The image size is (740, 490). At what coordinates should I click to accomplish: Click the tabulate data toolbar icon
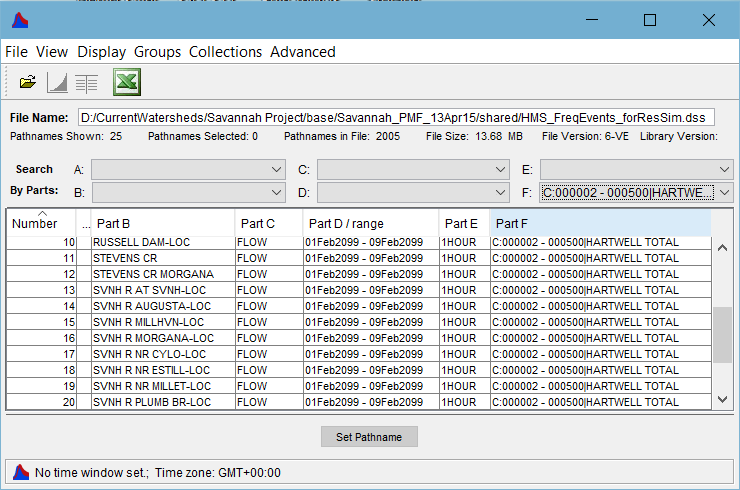point(86,83)
